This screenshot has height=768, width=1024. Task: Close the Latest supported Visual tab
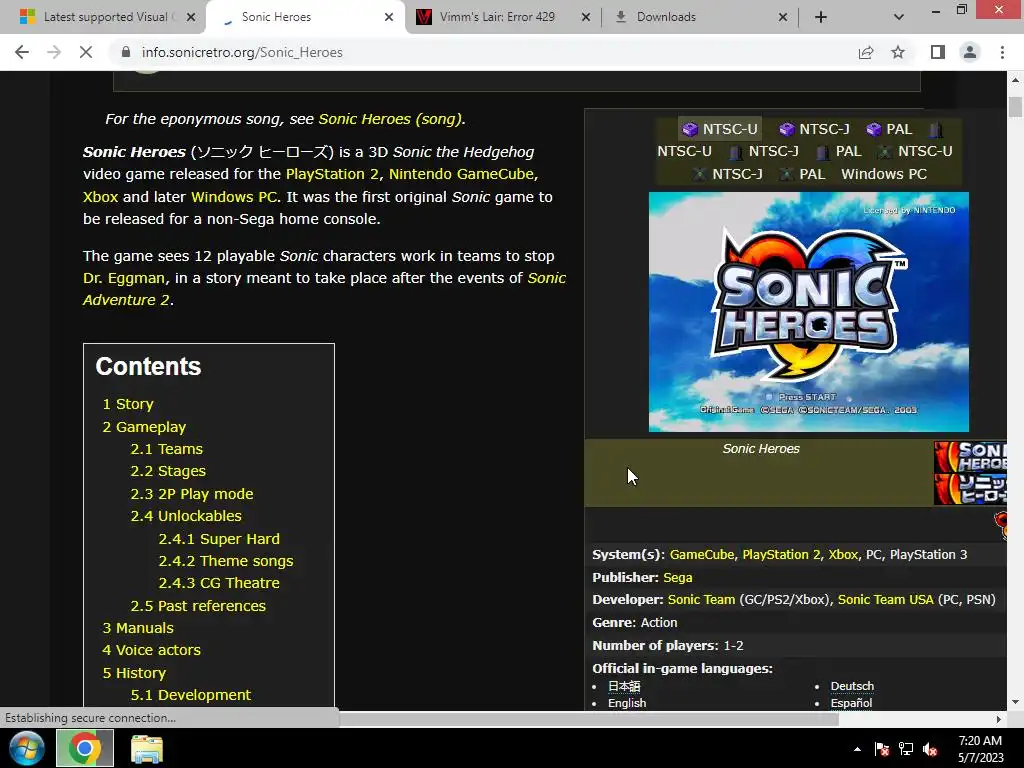(191, 17)
